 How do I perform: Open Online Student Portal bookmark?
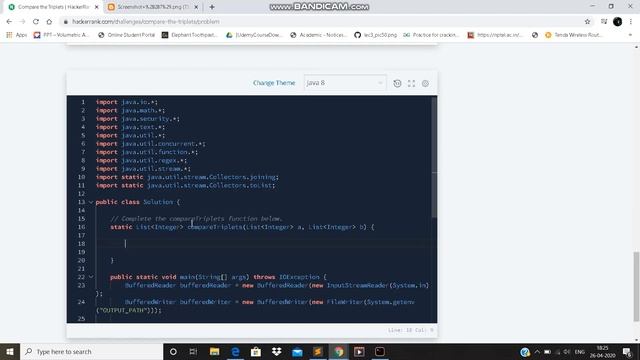coord(127,35)
